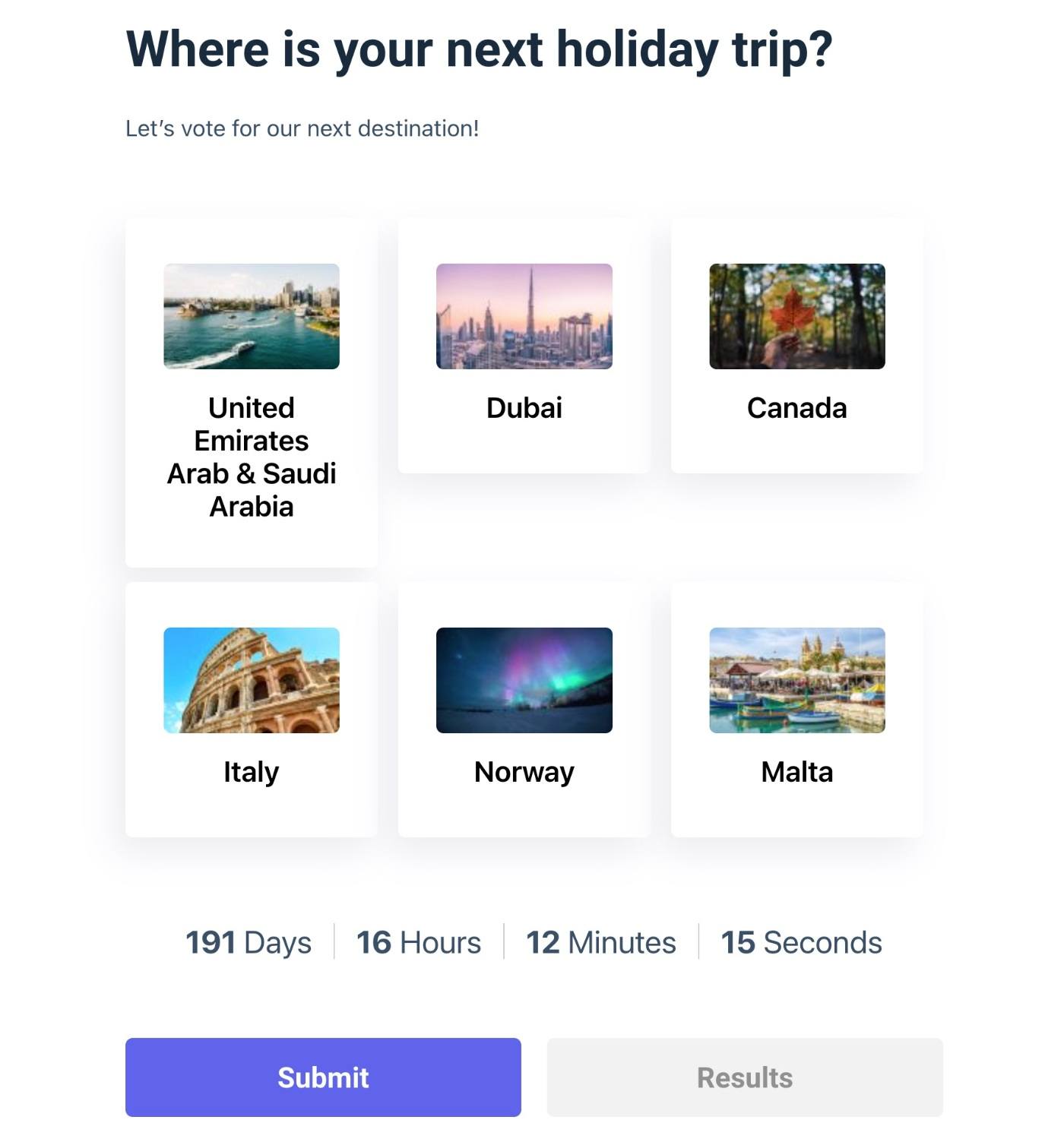1064x1142 pixels.
Task: Click the vote for destination subtitle
Action: (302, 128)
